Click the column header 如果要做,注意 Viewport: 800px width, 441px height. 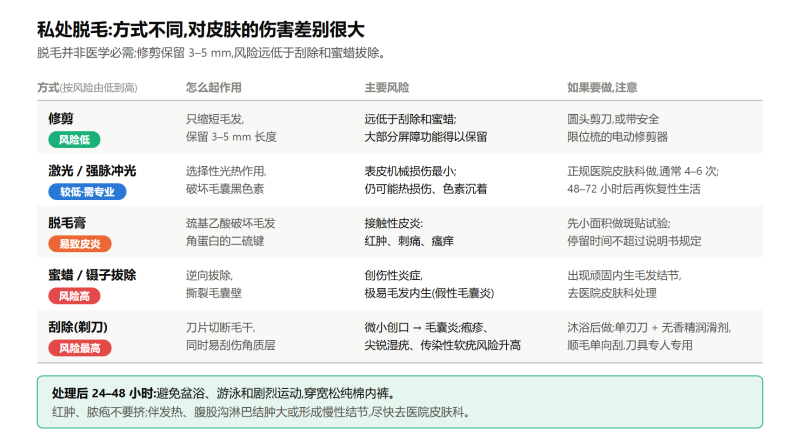[x=602, y=88]
